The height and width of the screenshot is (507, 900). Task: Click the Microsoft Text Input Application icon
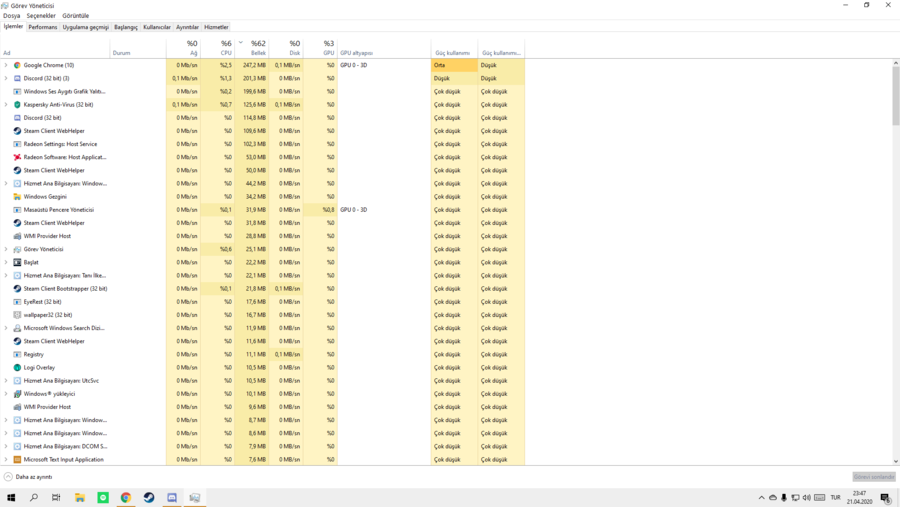click(x=17, y=459)
